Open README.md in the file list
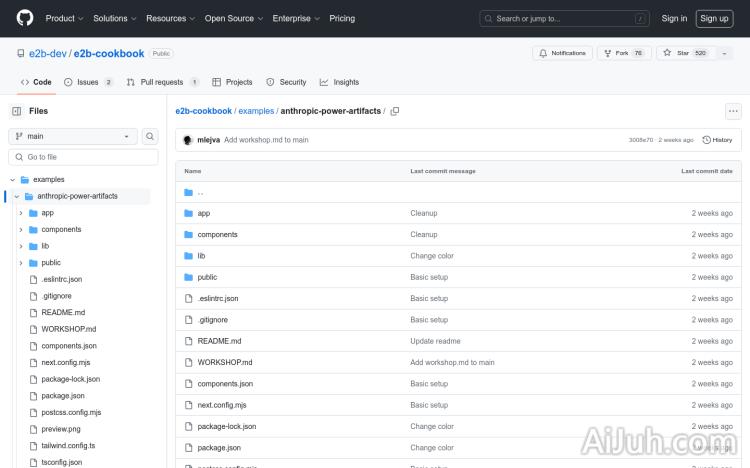 (x=219, y=341)
